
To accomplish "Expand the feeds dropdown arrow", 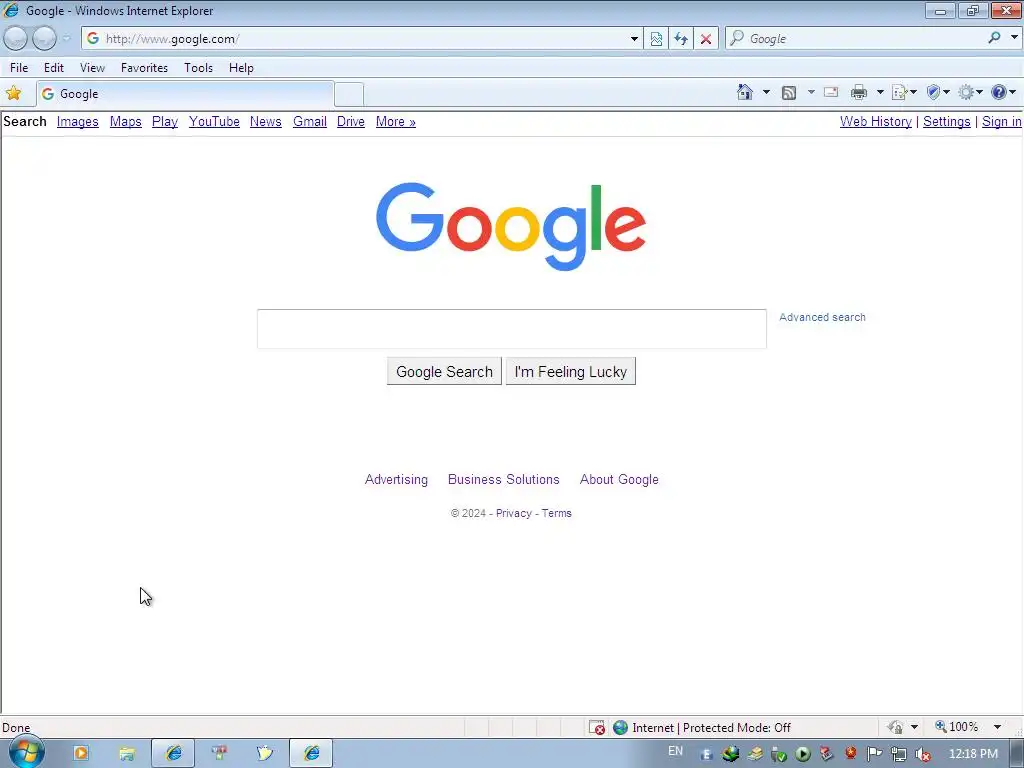I will (x=810, y=92).
